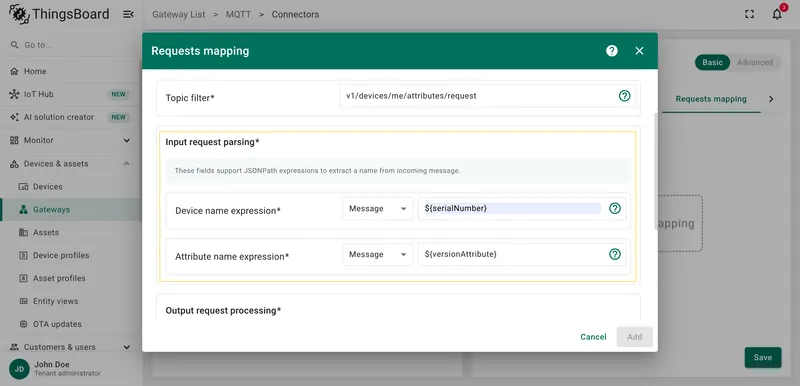Go to Gateway List breadcrumb
The image size is (800, 386).
(x=179, y=14)
